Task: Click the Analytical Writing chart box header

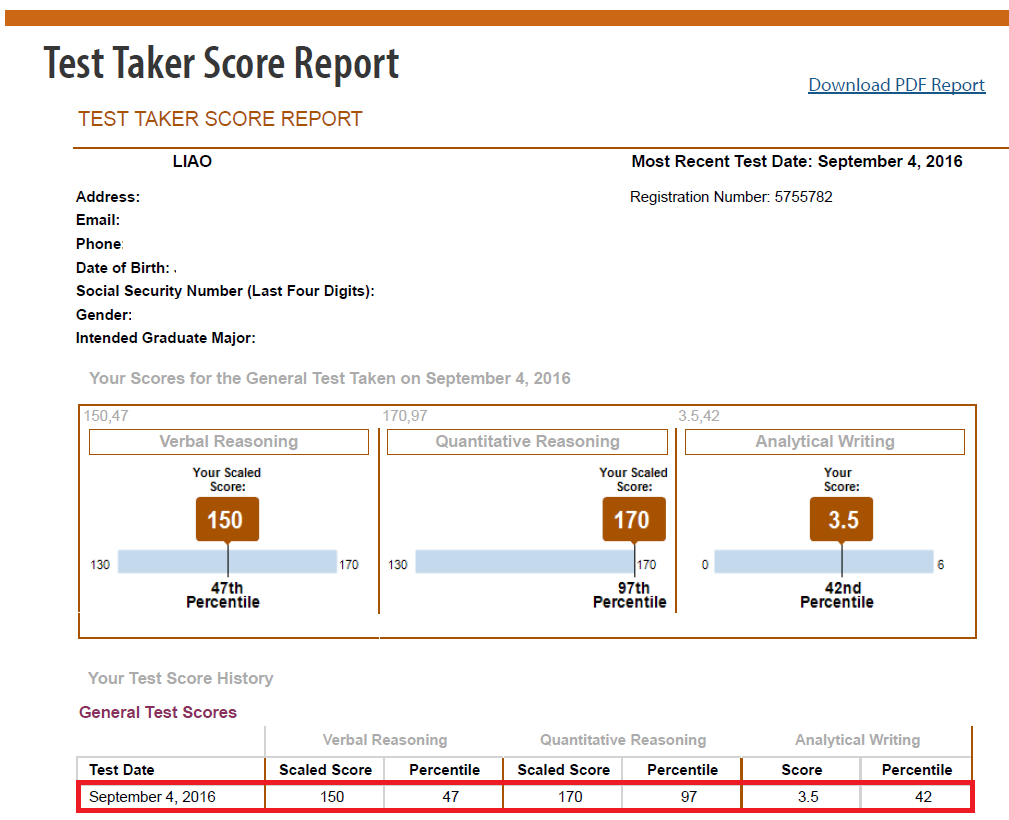Action: (x=825, y=442)
